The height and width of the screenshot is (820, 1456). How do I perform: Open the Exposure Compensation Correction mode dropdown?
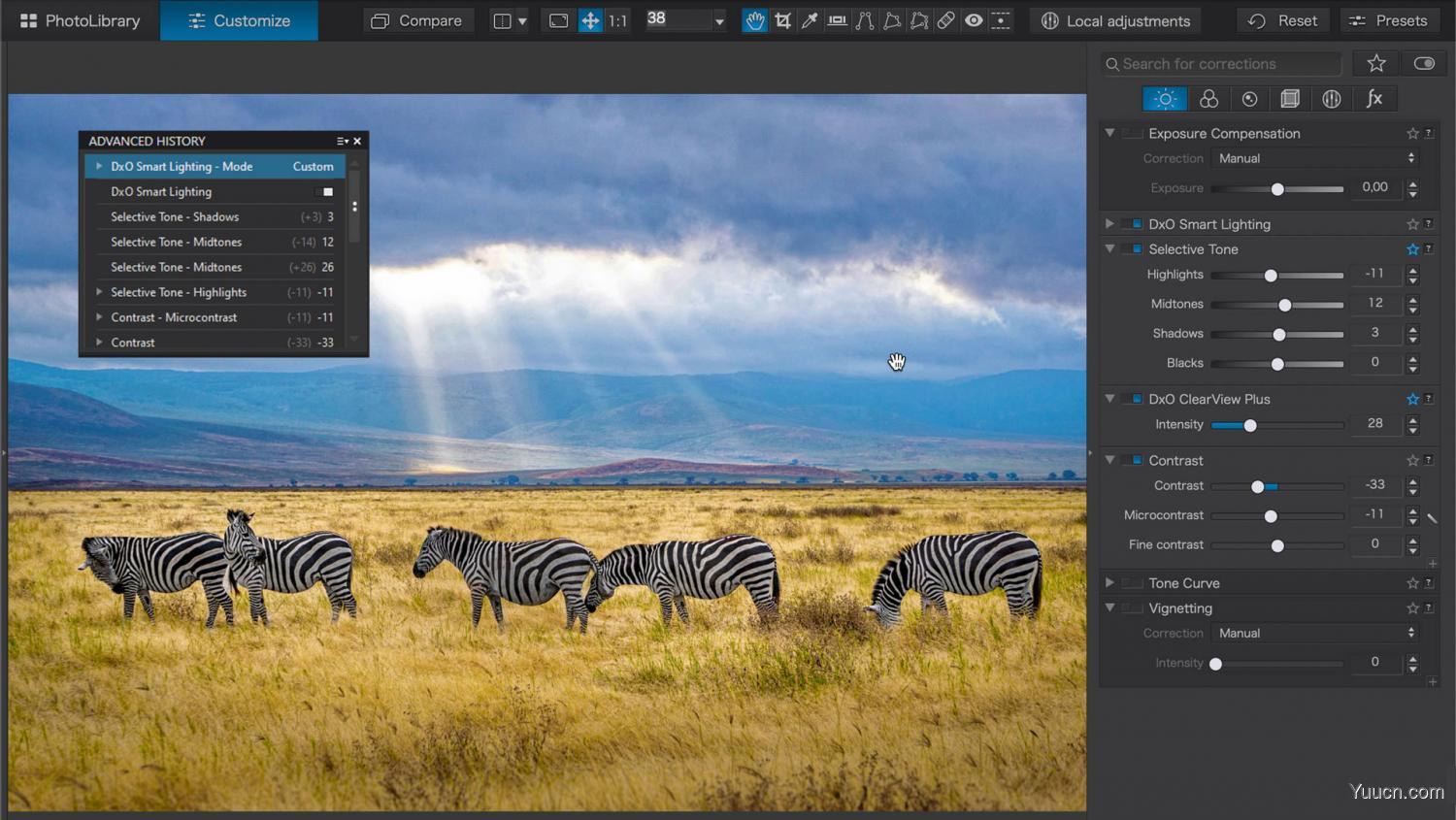click(1315, 158)
